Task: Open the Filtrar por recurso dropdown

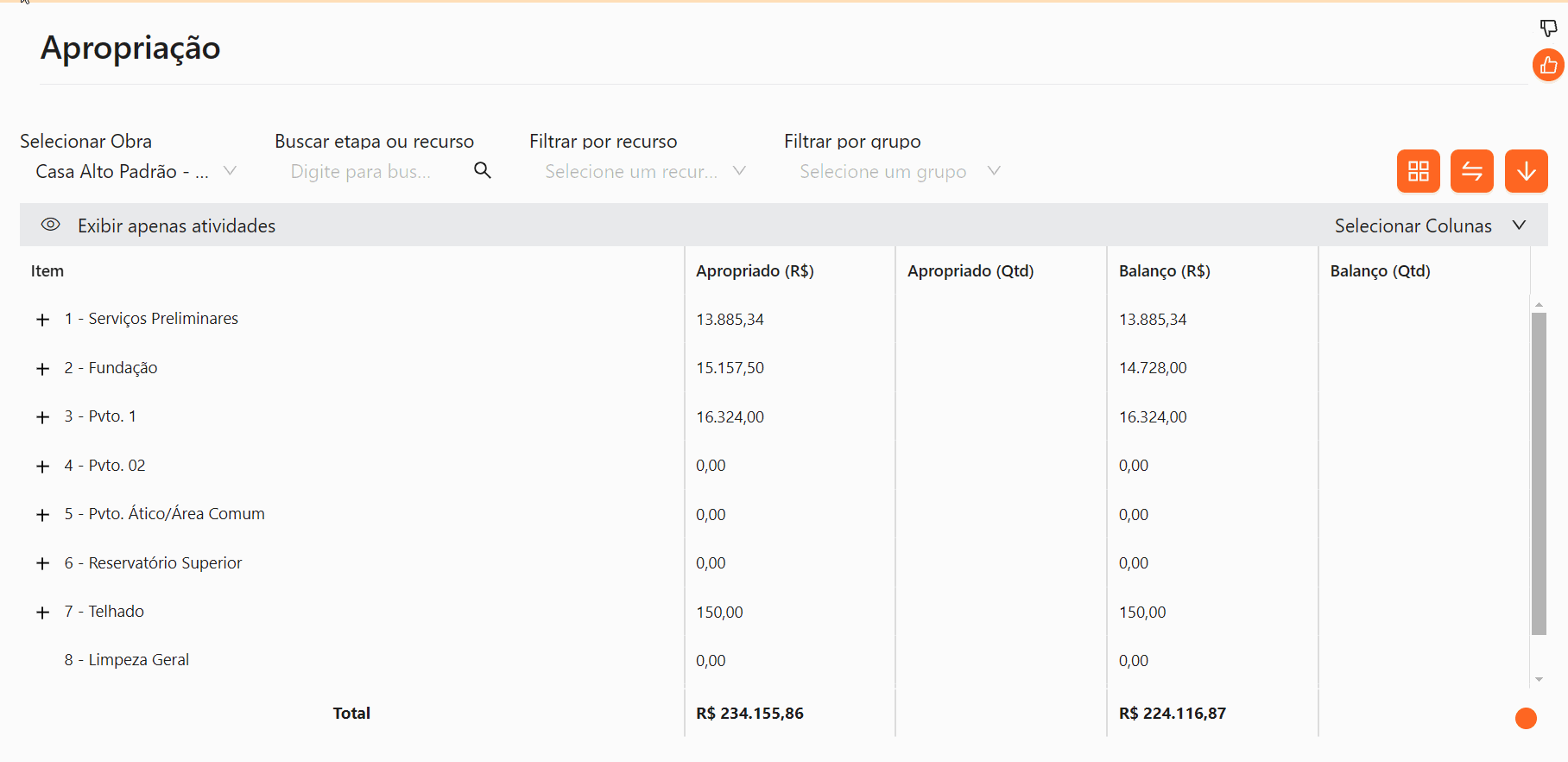Action: pyautogui.click(x=643, y=172)
